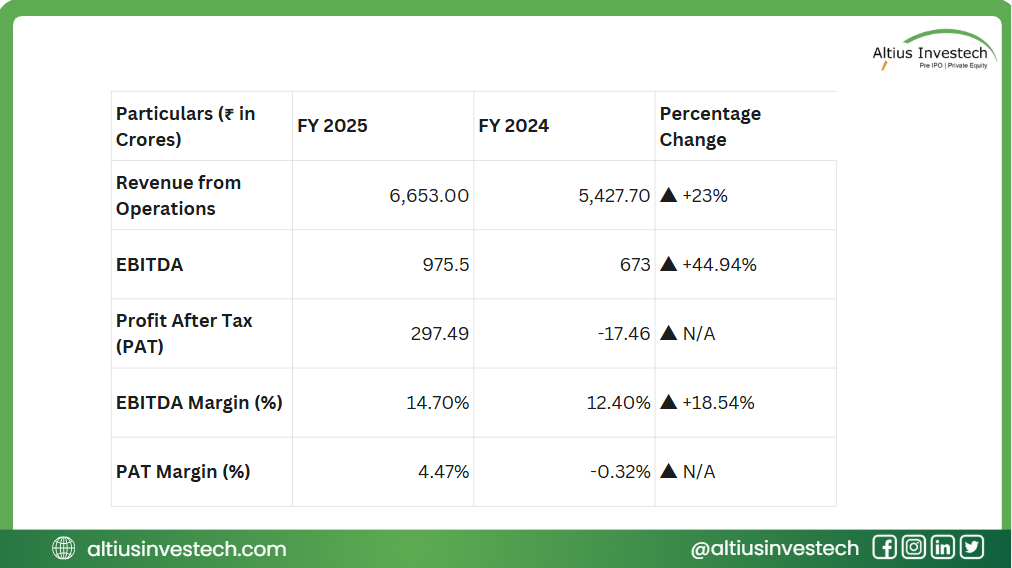This screenshot has height=568, width=1012.
Task: Open the Instagram icon in the footer
Action: (913, 547)
